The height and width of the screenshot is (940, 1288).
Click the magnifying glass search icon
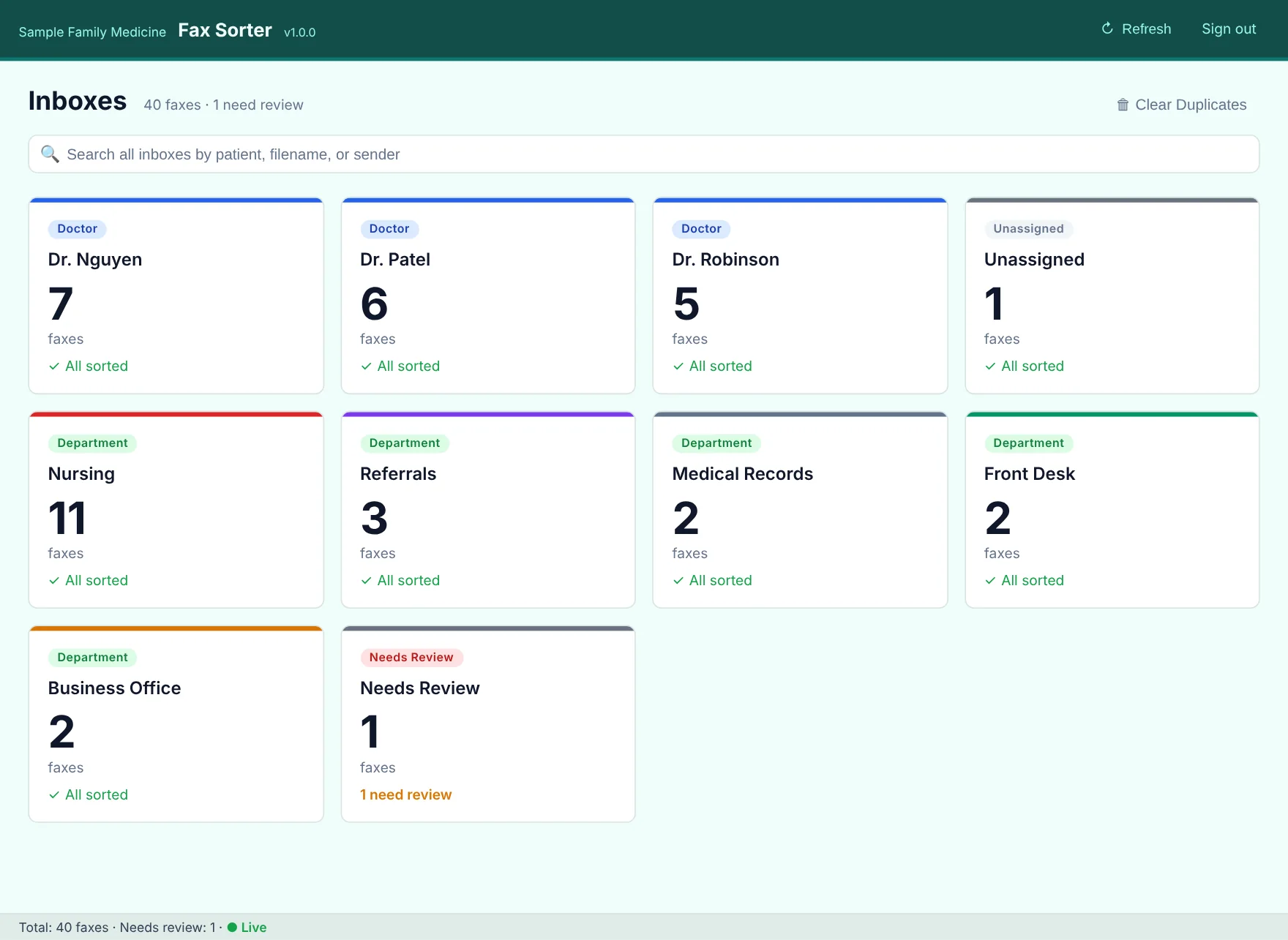point(50,154)
